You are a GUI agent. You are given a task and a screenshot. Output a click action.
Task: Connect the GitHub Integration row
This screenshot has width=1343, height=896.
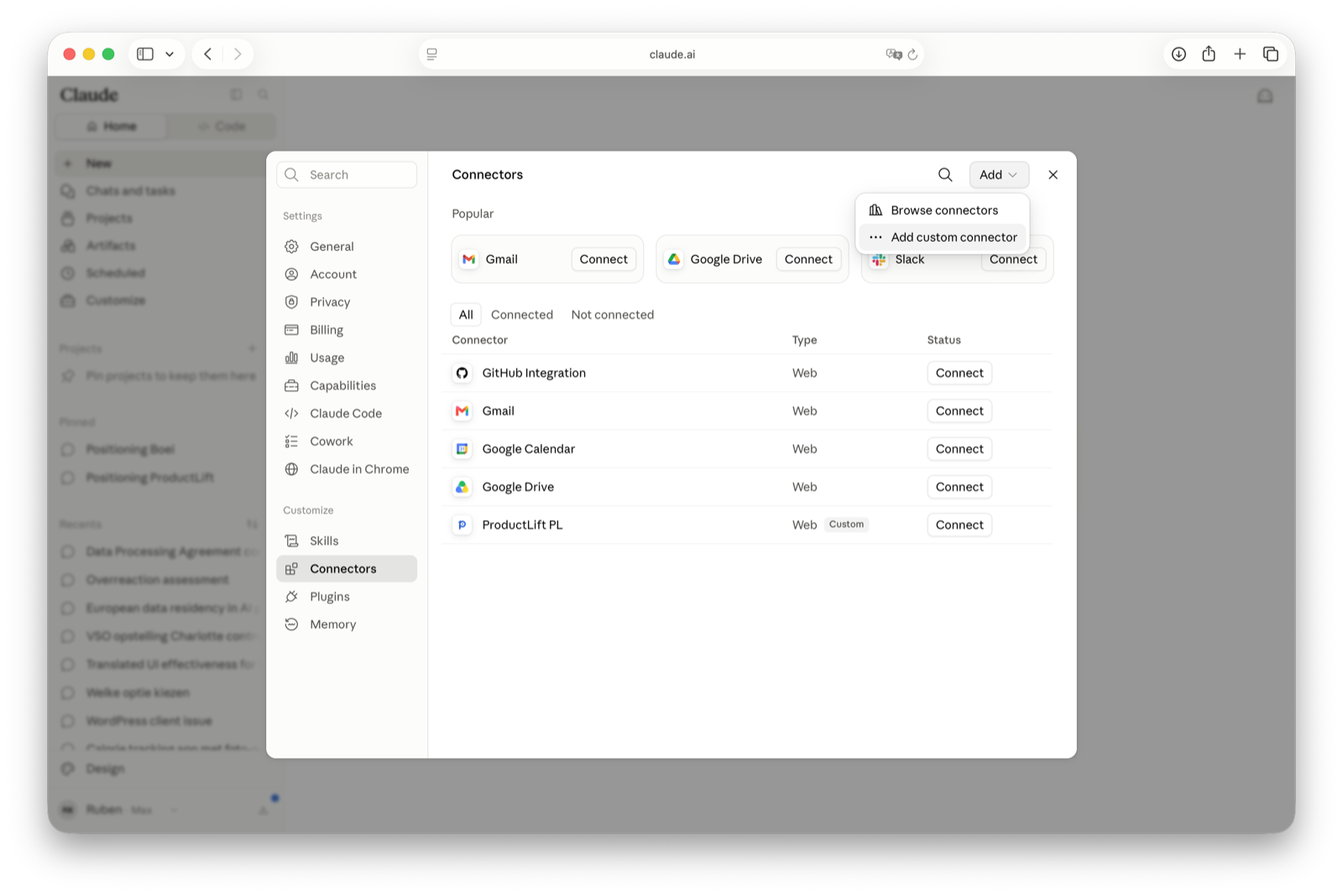(959, 373)
